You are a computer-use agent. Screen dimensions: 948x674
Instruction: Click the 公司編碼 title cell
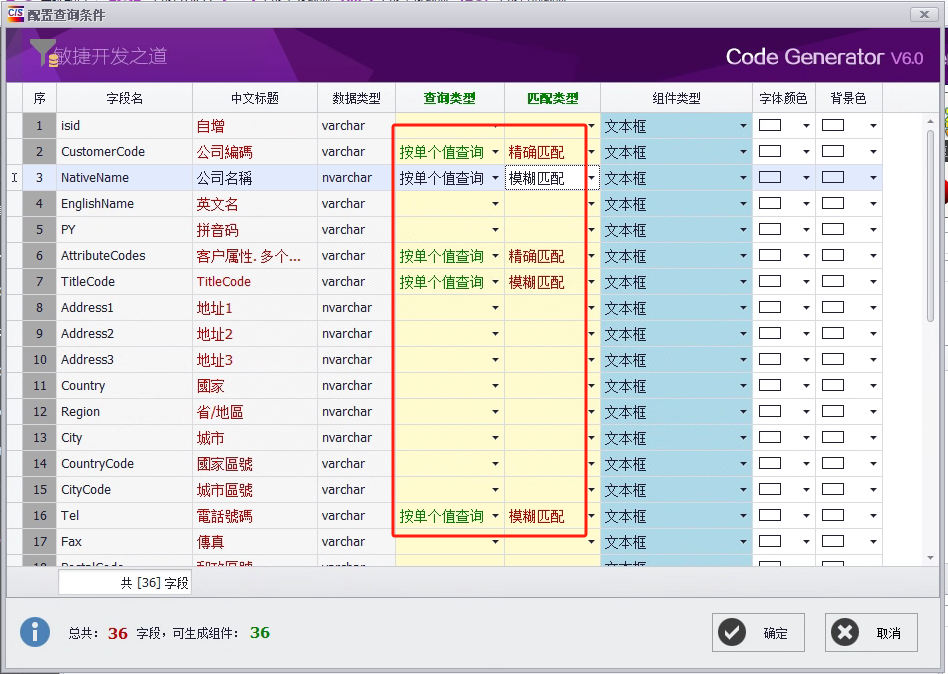point(255,152)
